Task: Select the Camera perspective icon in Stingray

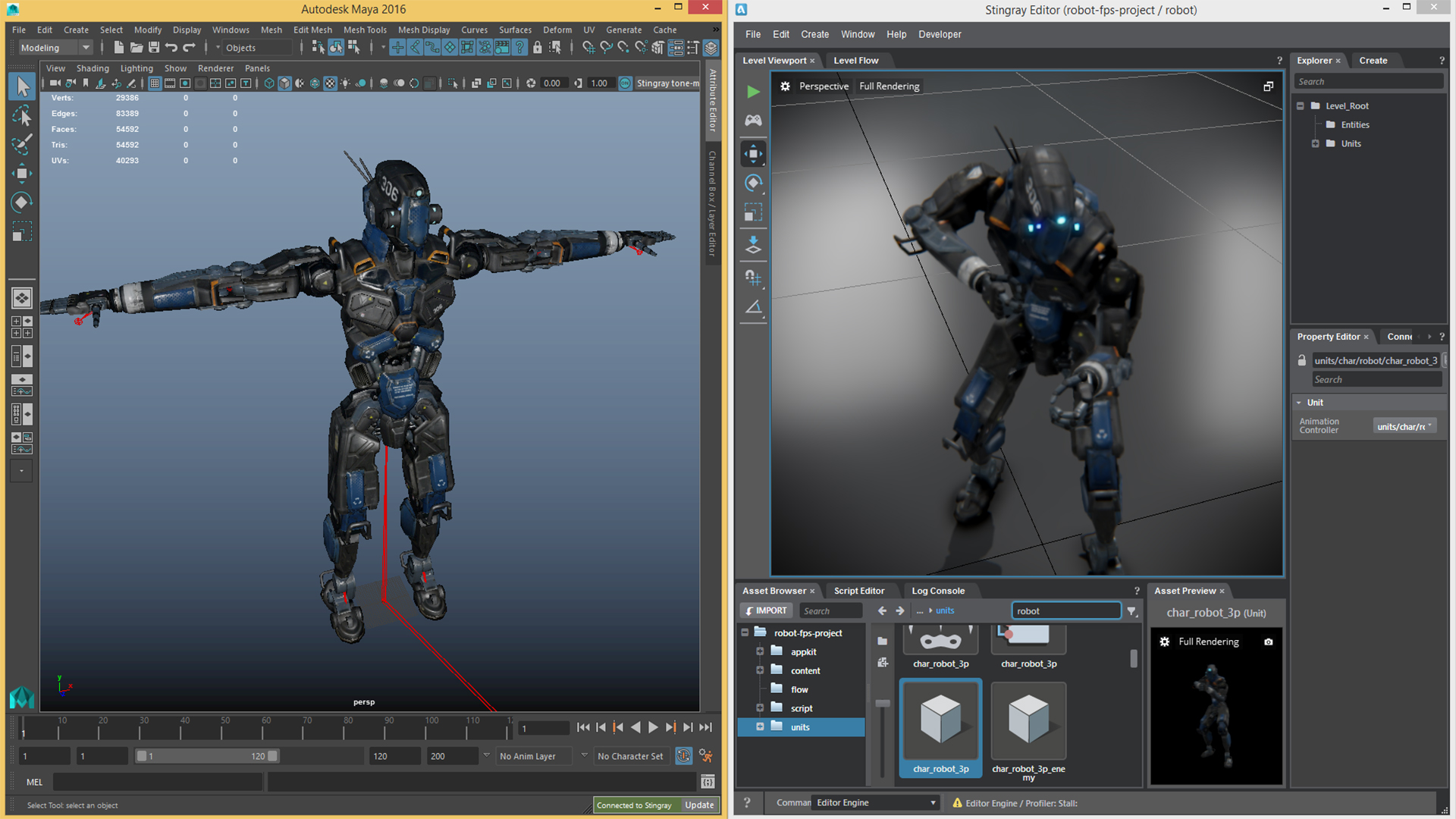Action: coord(822,86)
